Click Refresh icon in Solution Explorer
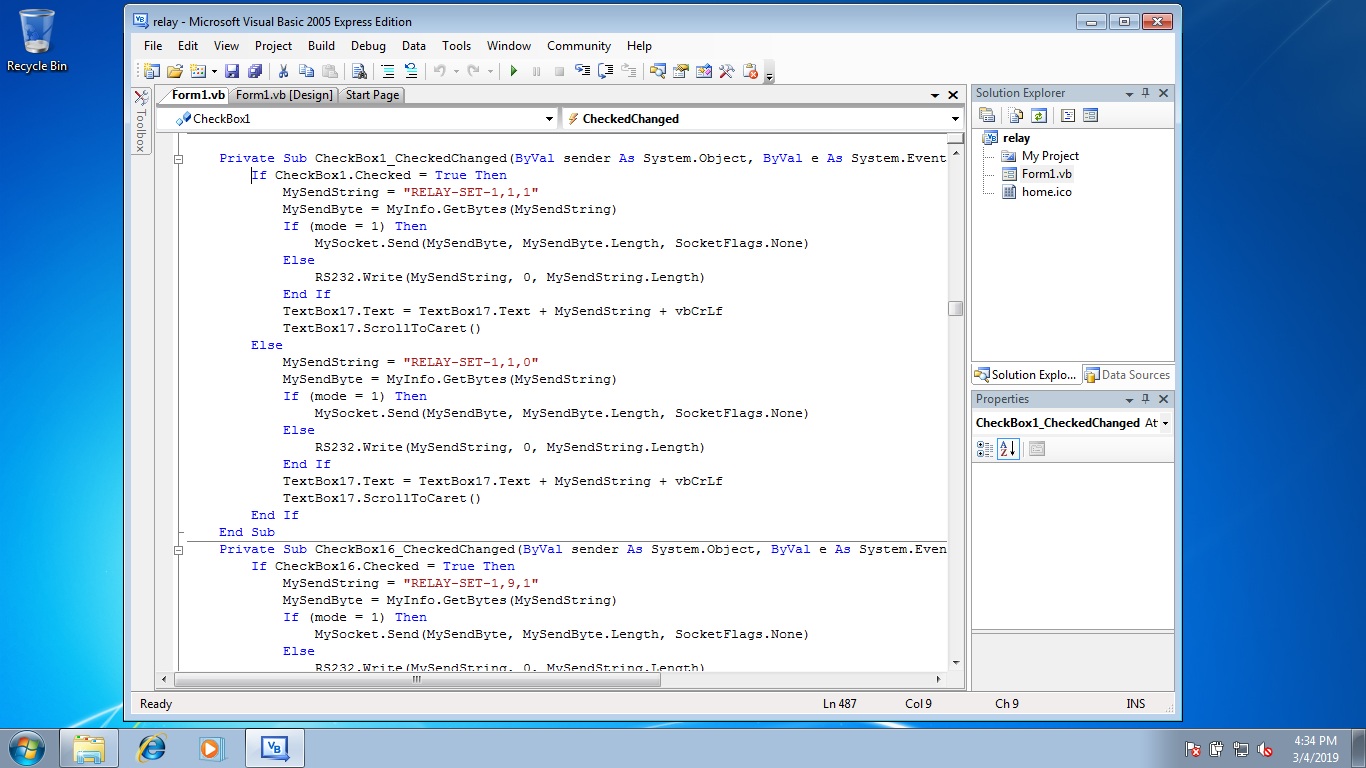Screen dimensions: 1366x768 point(1039,116)
